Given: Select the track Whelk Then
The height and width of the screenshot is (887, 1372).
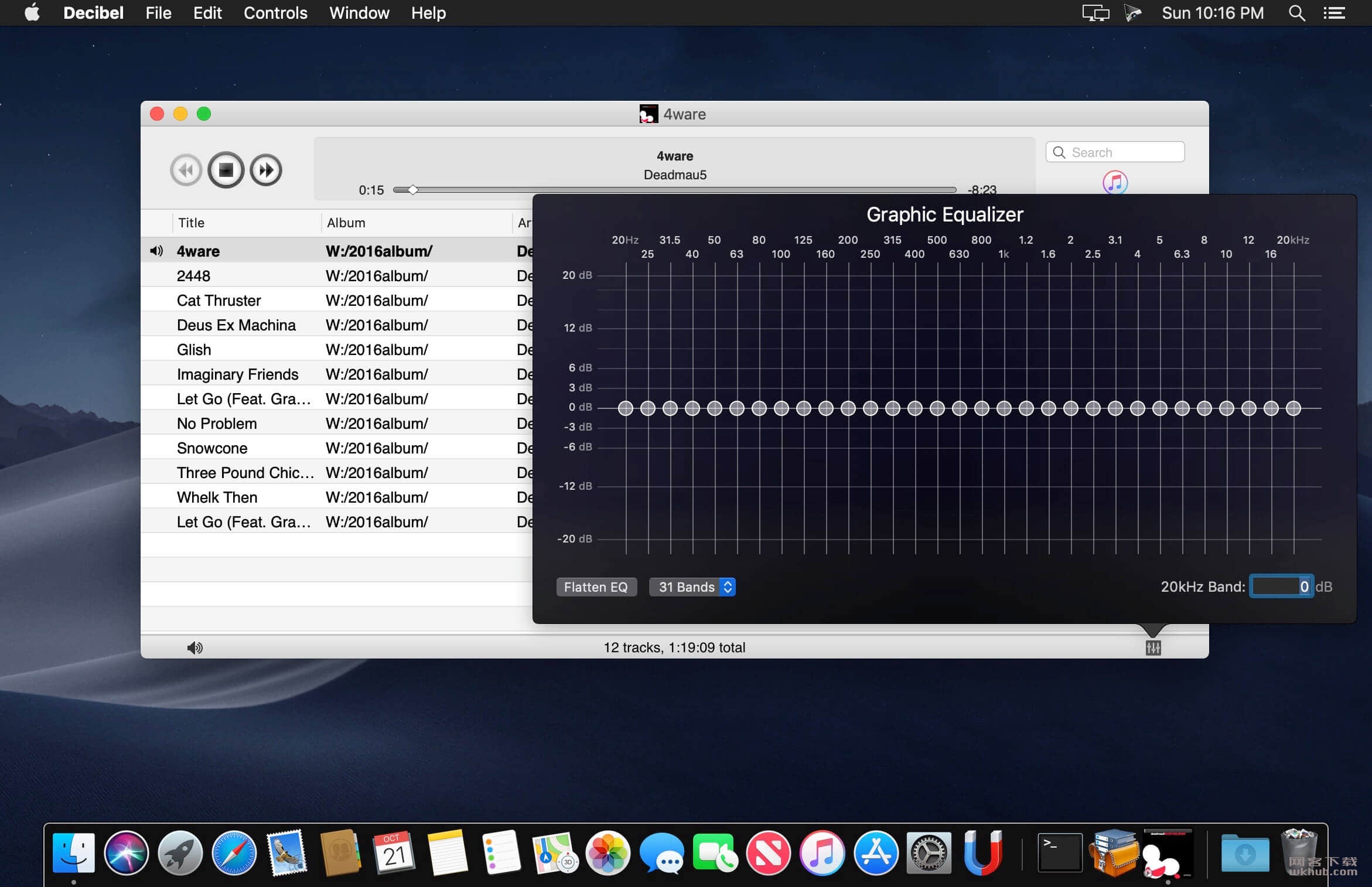Looking at the screenshot, I should [336, 497].
